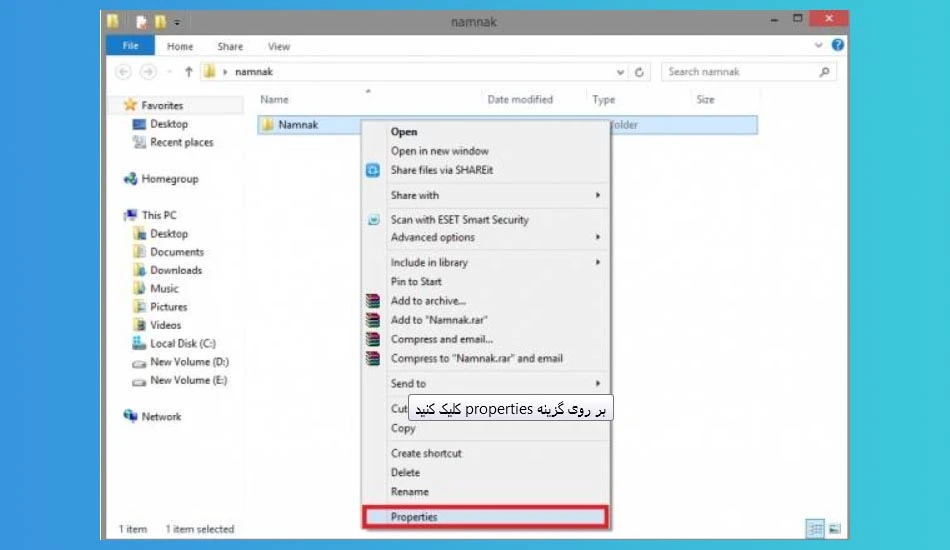Select Network in navigation pane
The image size is (950, 550).
[161, 417]
